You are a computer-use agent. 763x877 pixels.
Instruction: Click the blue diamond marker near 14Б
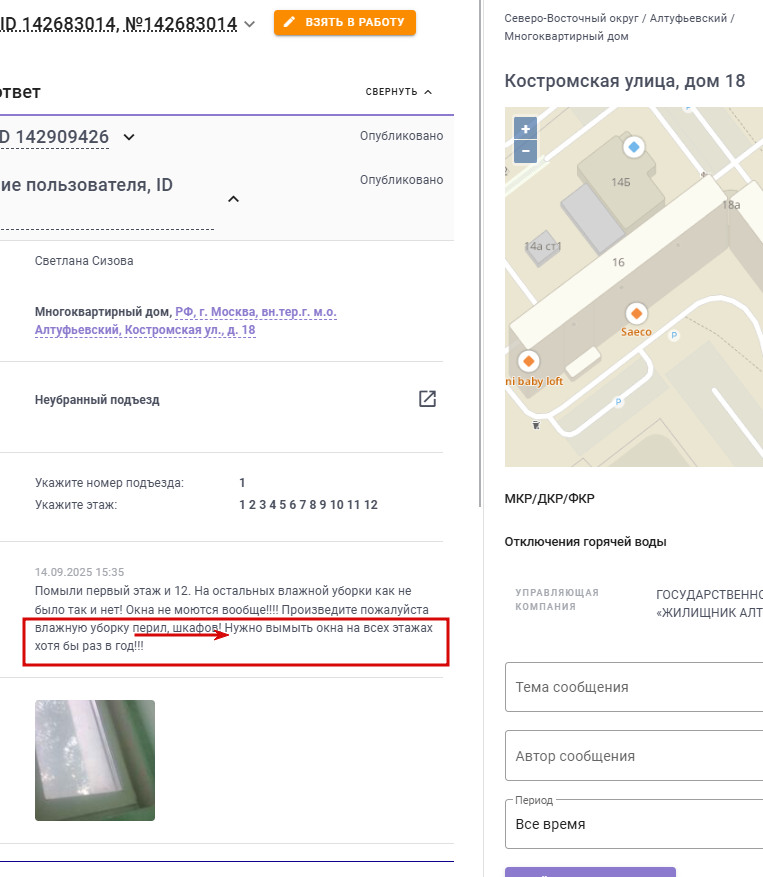(634, 147)
